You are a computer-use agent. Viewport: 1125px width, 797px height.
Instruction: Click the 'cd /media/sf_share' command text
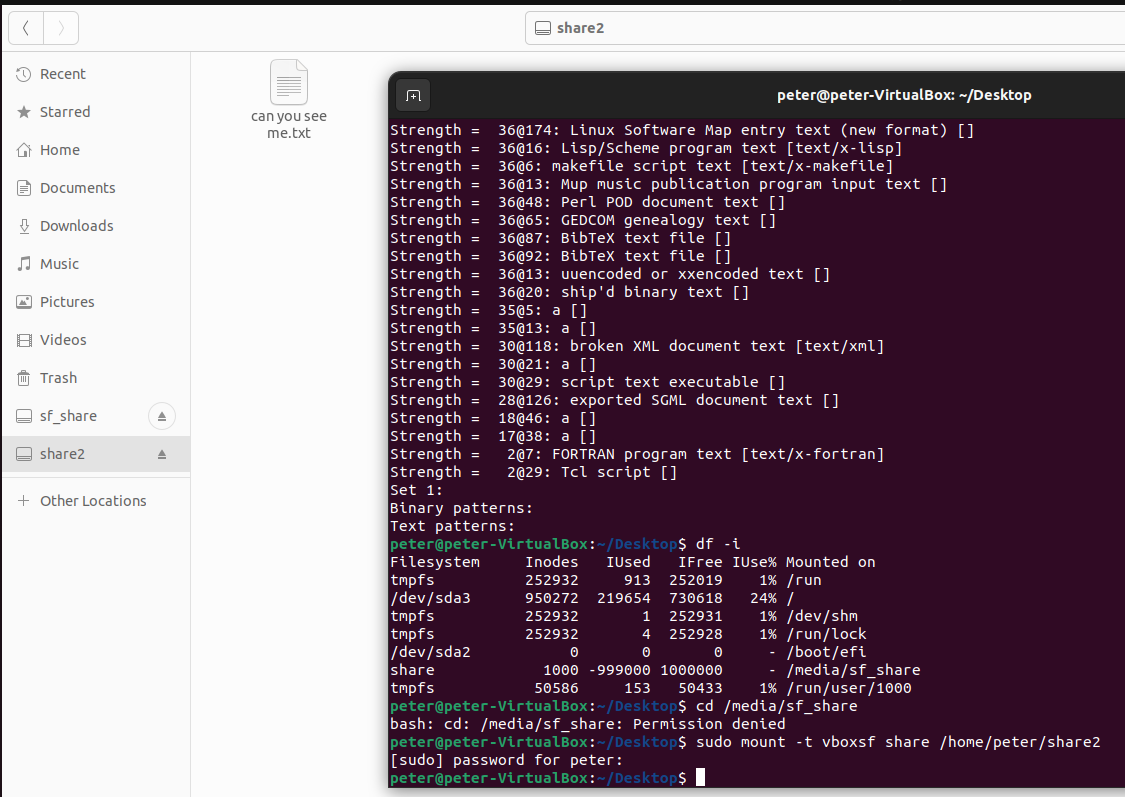[776, 706]
